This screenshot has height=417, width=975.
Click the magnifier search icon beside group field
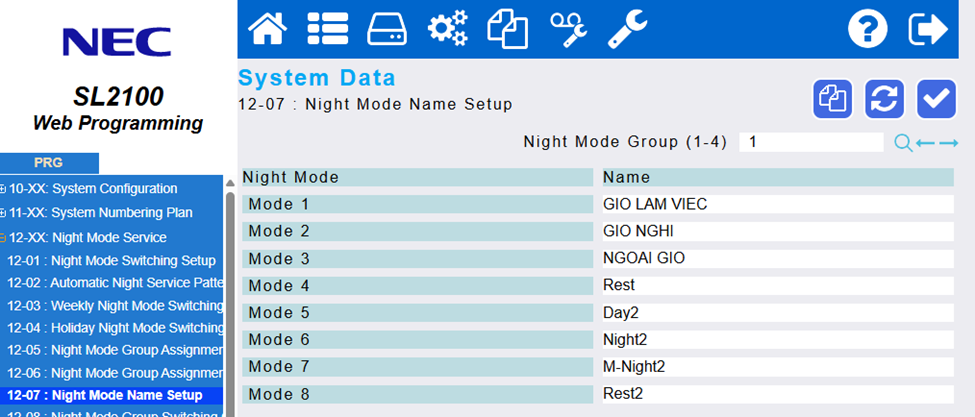(903, 143)
